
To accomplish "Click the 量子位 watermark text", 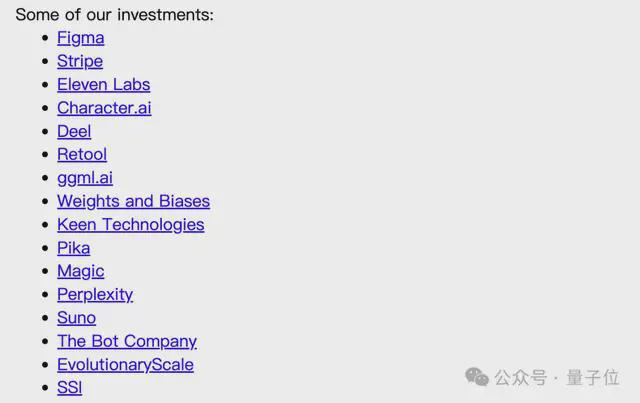I will tap(592, 378).
